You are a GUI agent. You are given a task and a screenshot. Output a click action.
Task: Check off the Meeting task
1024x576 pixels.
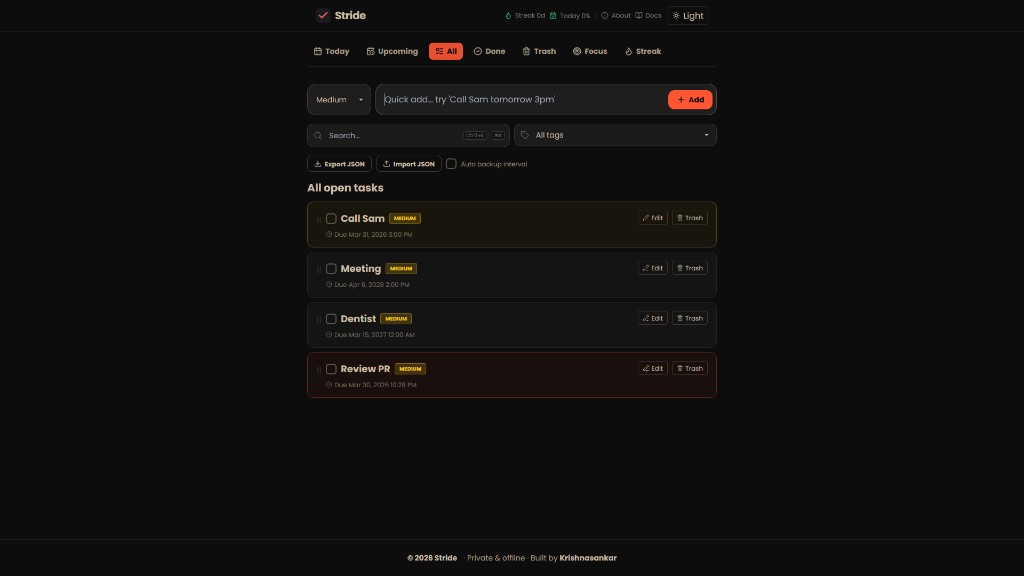click(331, 269)
